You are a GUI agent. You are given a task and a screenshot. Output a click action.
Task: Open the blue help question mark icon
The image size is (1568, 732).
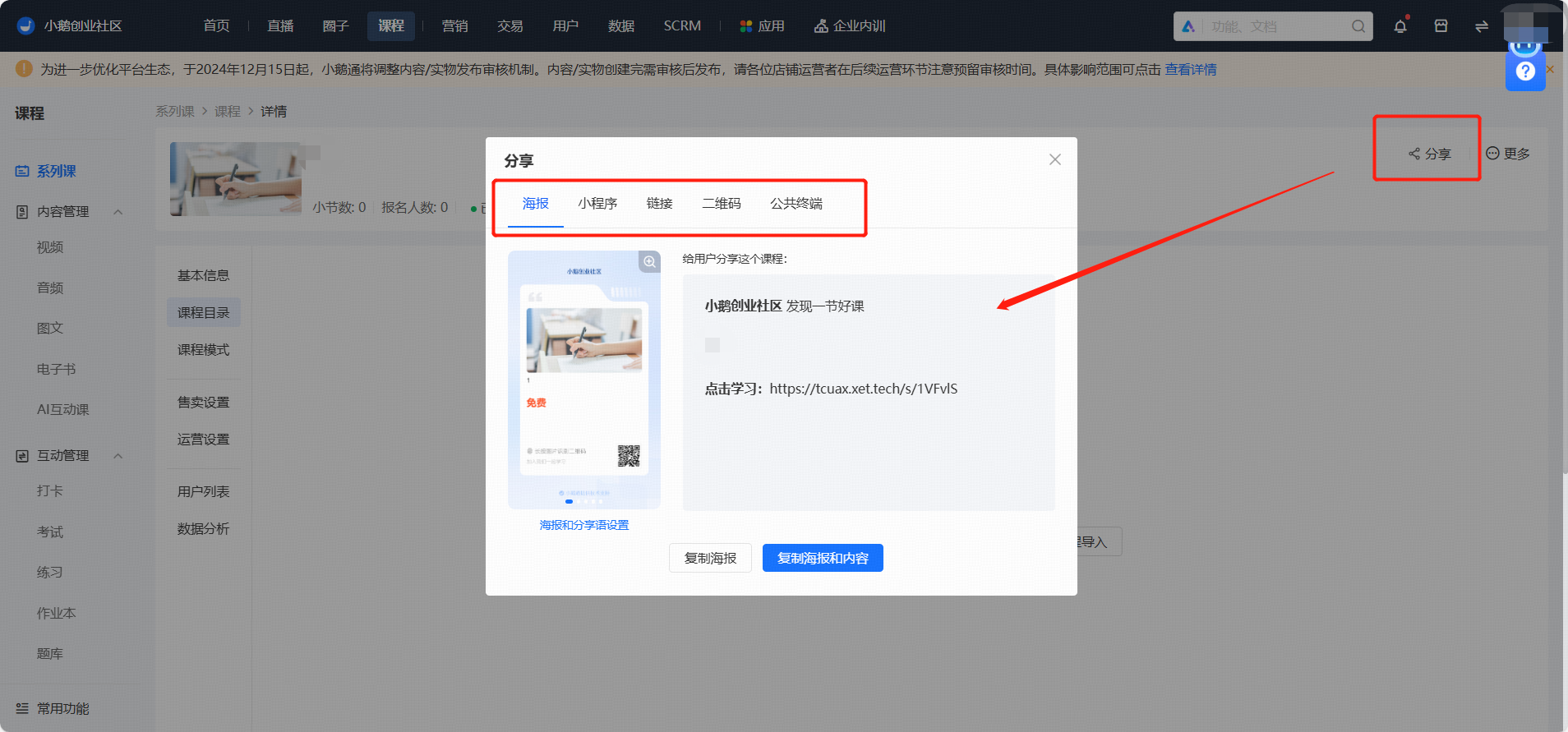[x=1525, y=71]
